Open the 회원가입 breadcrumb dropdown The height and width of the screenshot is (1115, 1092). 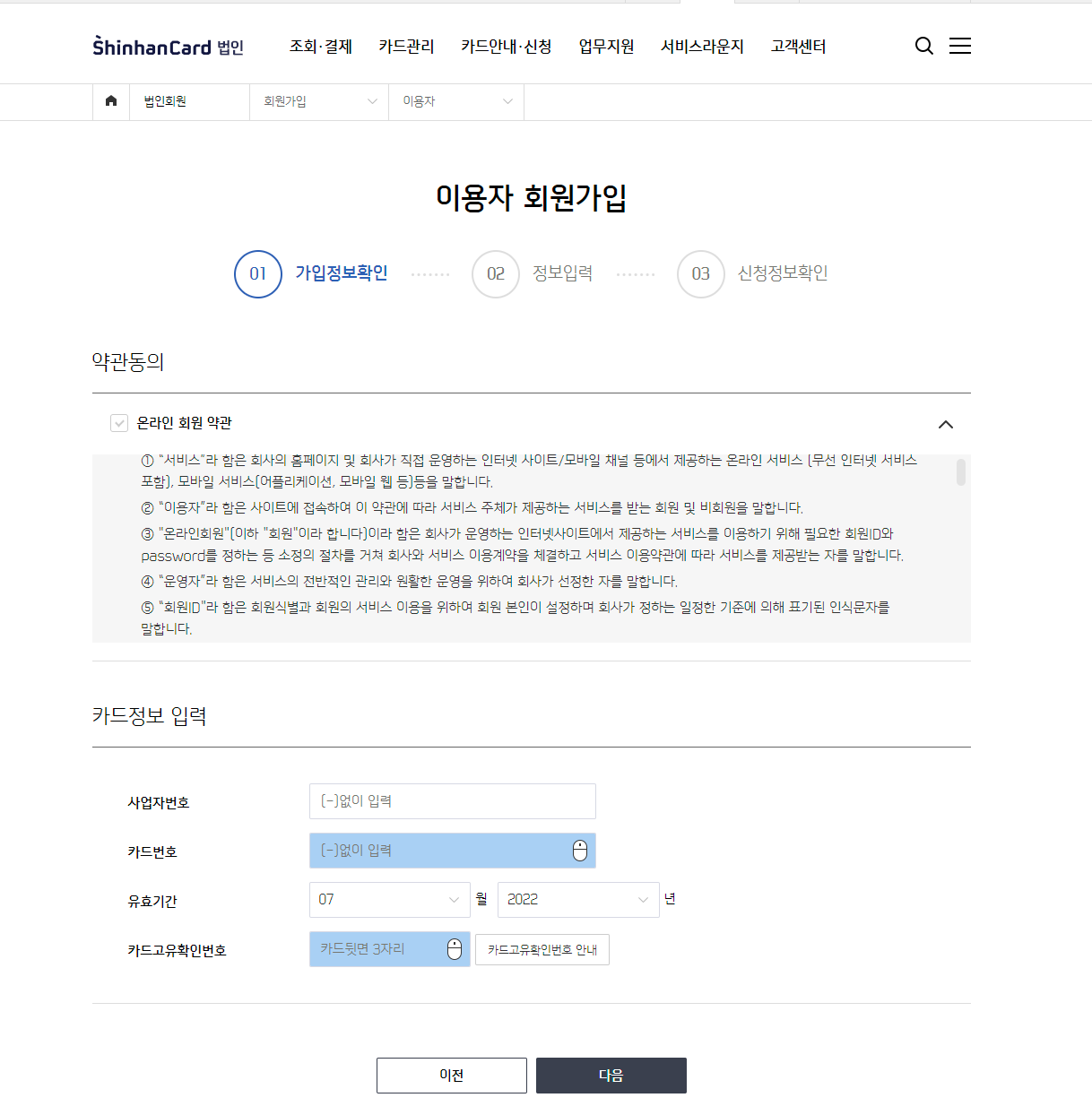tap(319, 101)
